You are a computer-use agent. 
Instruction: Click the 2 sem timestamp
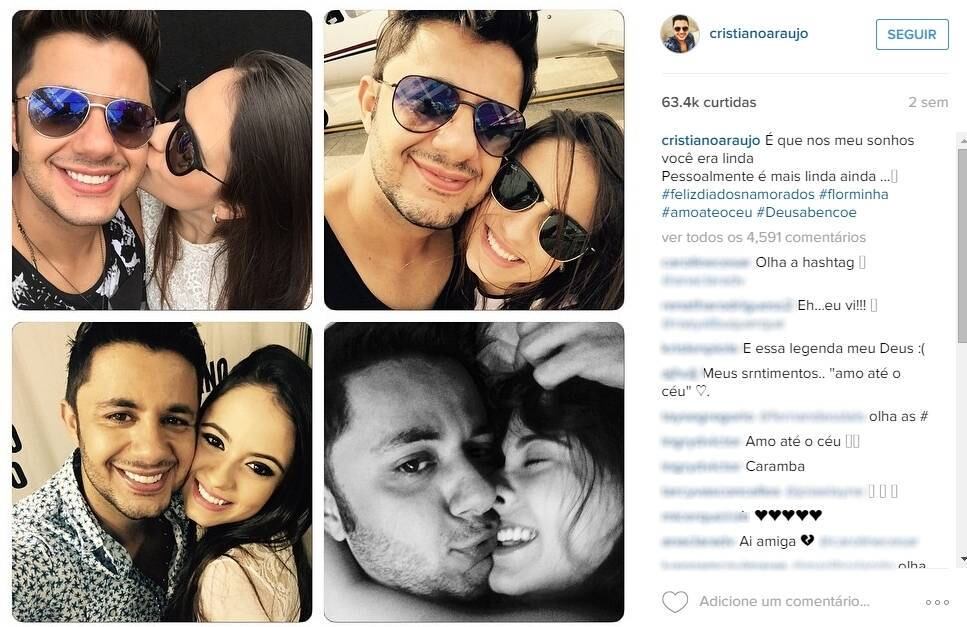(928, 102)
